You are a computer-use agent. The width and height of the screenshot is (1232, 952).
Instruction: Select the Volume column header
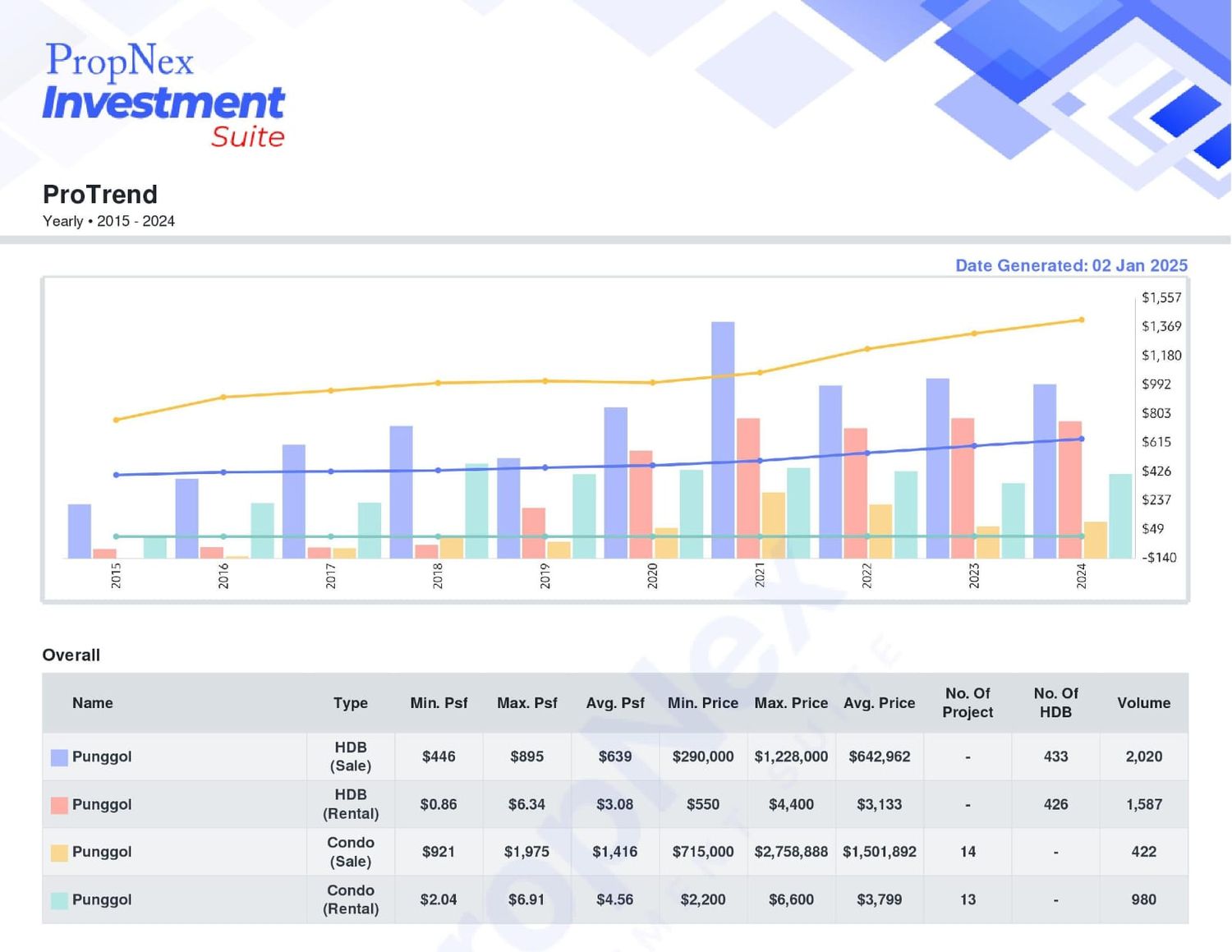[x=1143, y=703]
